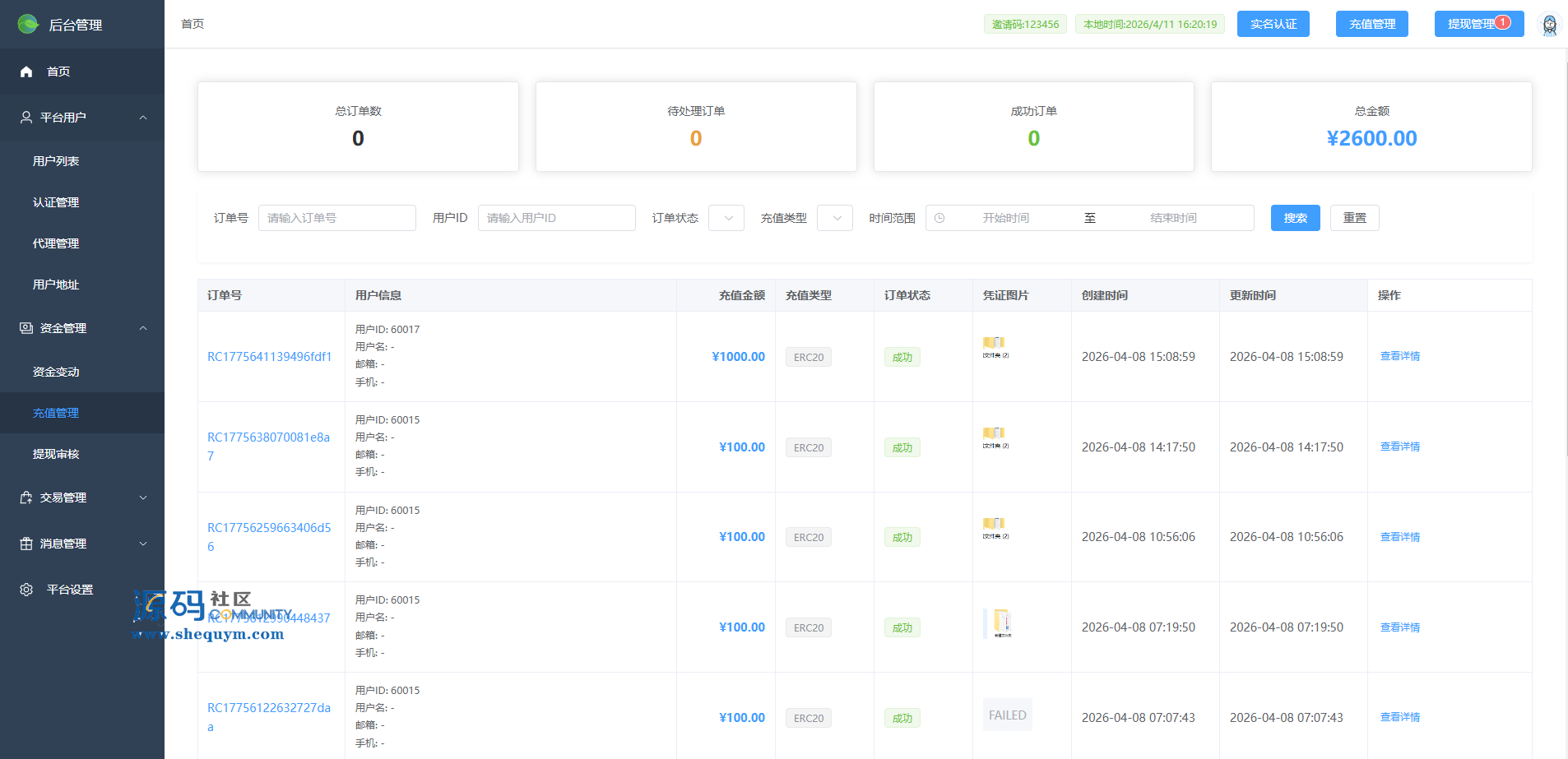Click the home icon beside 首页

pos(26,72)
